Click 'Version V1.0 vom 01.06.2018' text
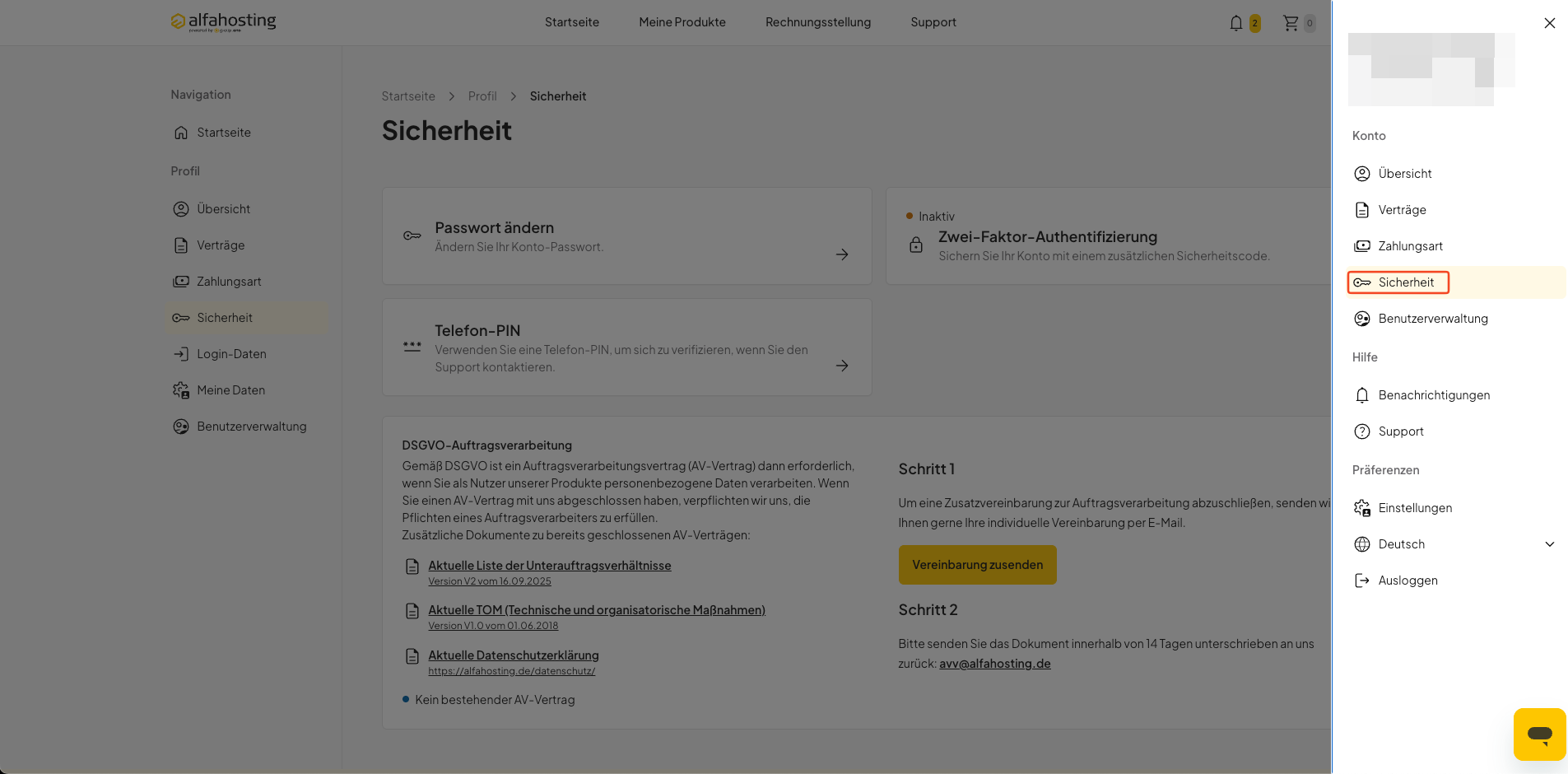Viewport: 1568px width, 774px height. pyautogui.click(x=493, y=626)
